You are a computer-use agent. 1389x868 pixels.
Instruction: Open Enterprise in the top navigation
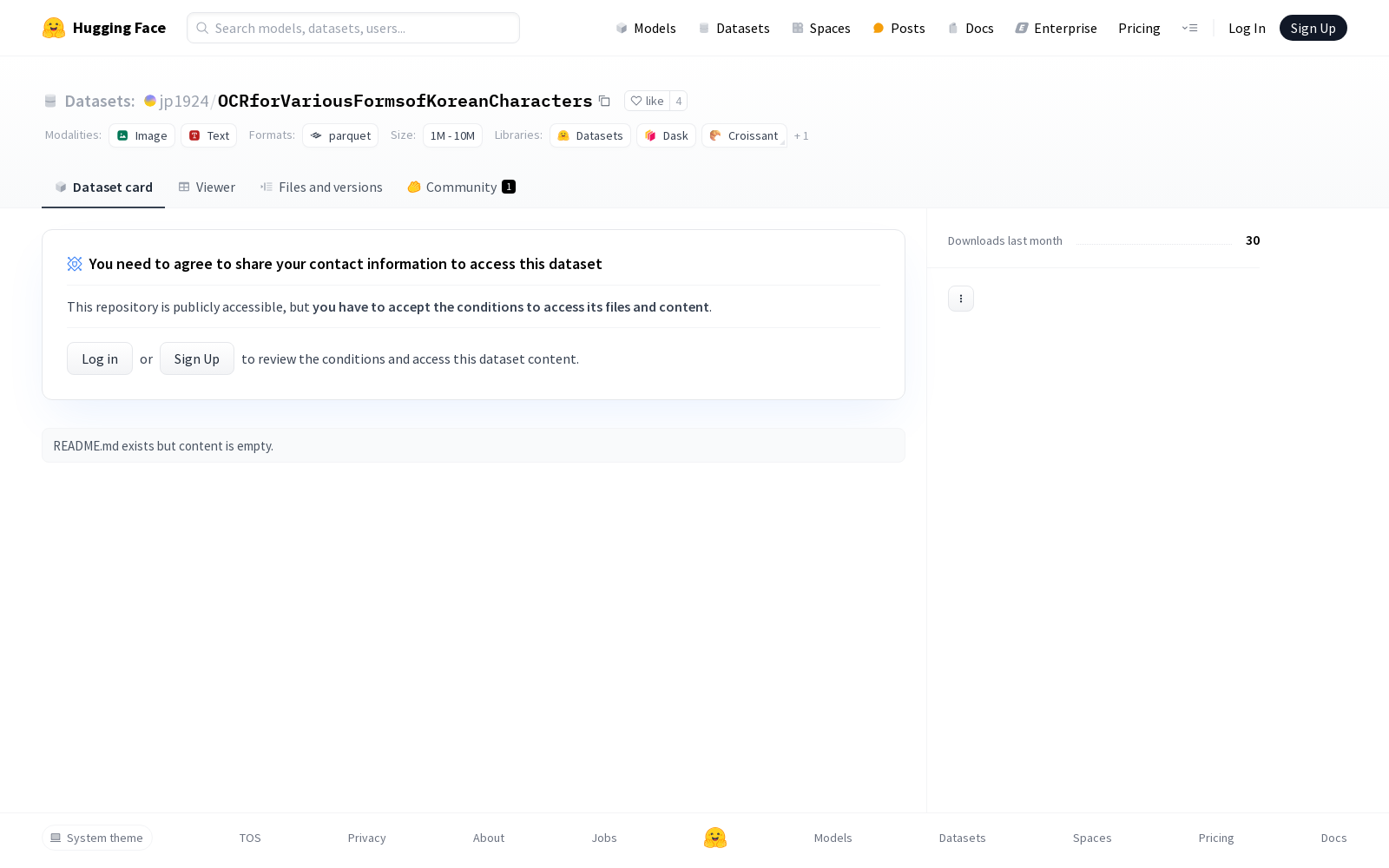click(x=1056, y=28)
